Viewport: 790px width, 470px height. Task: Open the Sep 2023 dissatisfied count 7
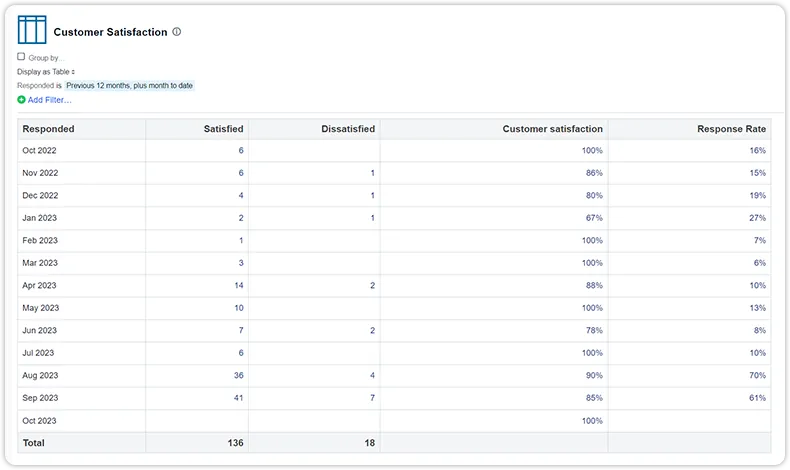pyautogui.click(x=372, y=398)
